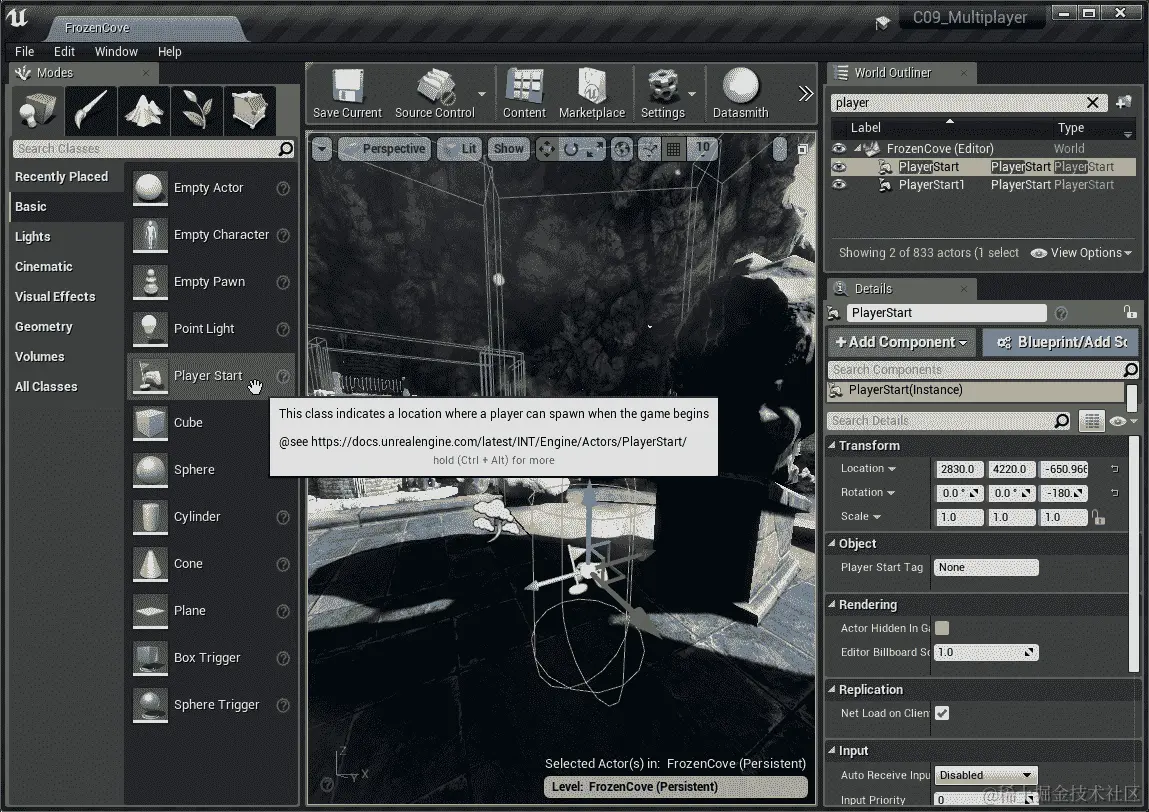This screenshot has height=812, width=1149.
Task: Open the Content browser from toolbar
Action: (524, 93)
